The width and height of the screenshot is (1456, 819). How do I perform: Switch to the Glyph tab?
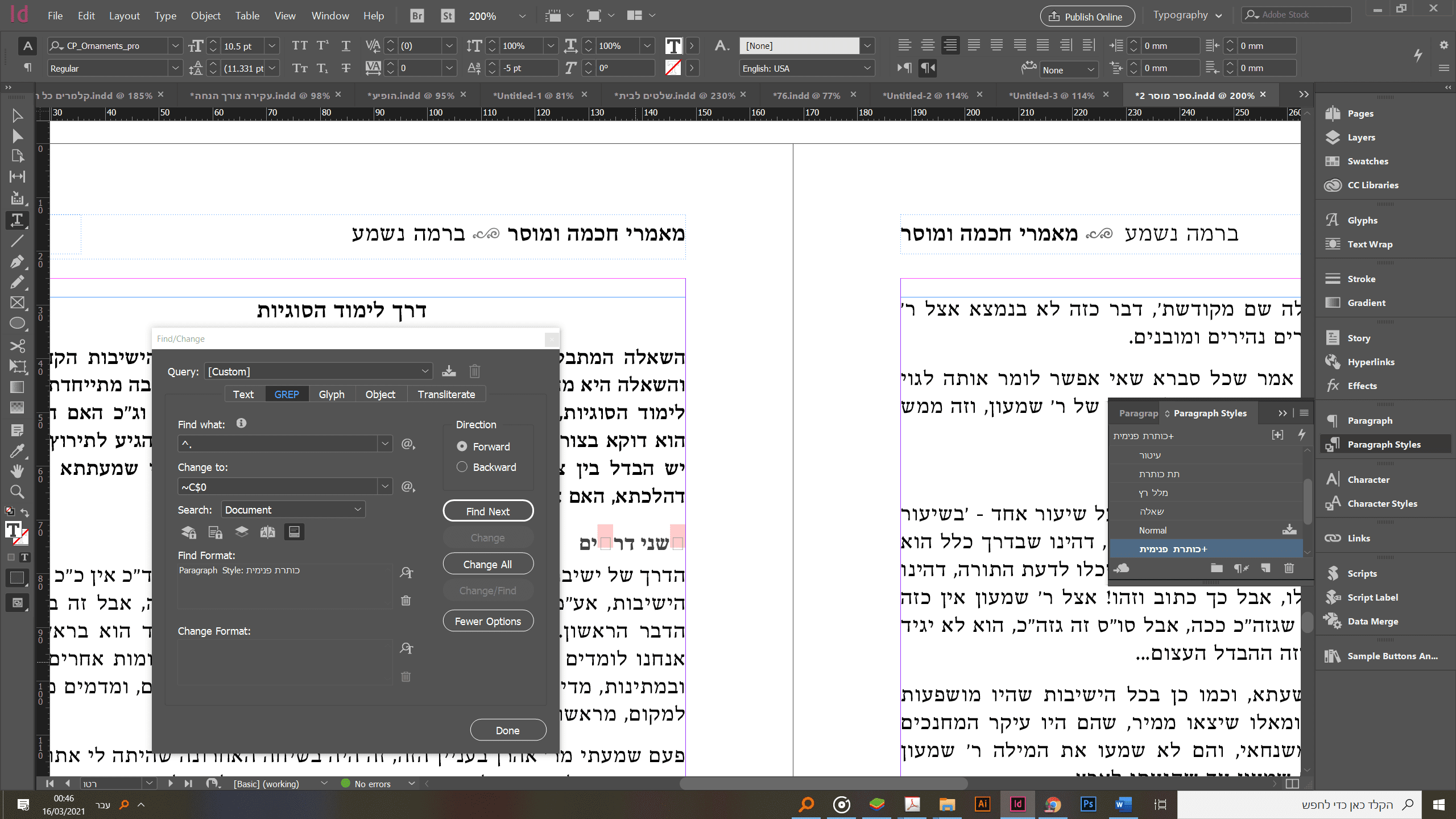pyautogui.click(x=332, y=394)
